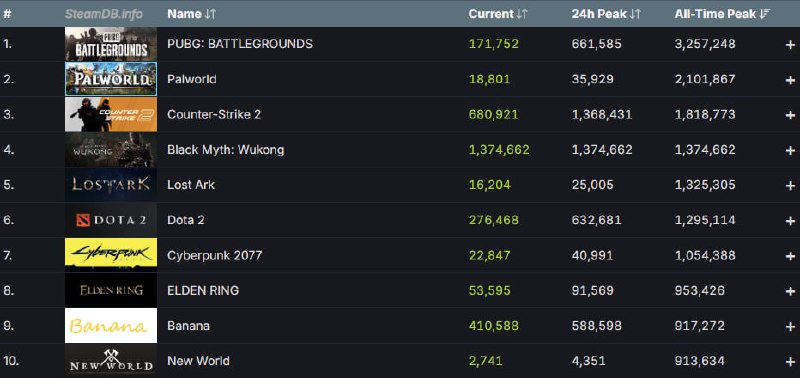Click the plus icon in Dota 2 row

[790, 221]
